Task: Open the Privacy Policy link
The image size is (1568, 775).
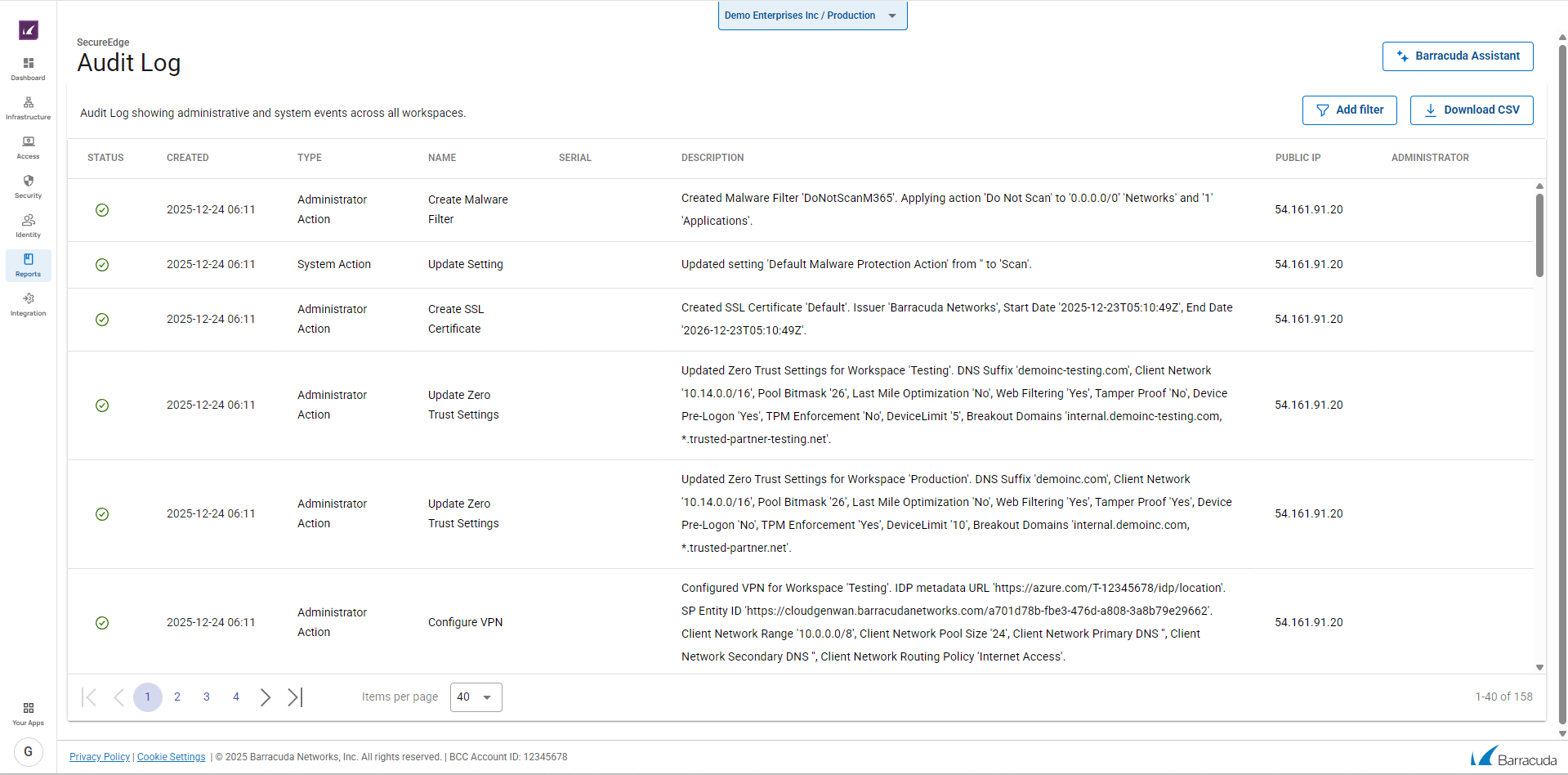Action: 100,757
